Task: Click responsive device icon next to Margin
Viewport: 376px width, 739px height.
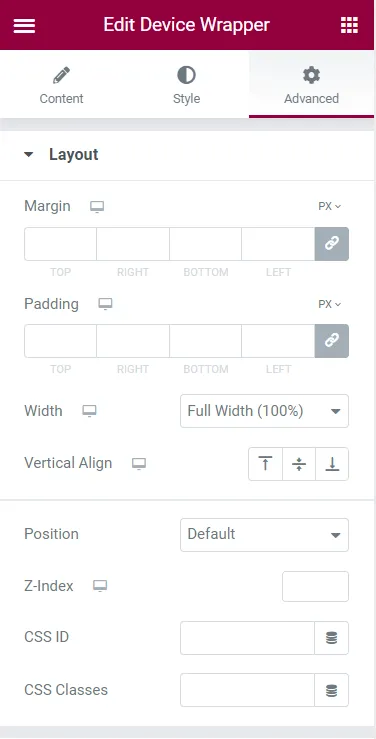Action: (x=97, y=207)
